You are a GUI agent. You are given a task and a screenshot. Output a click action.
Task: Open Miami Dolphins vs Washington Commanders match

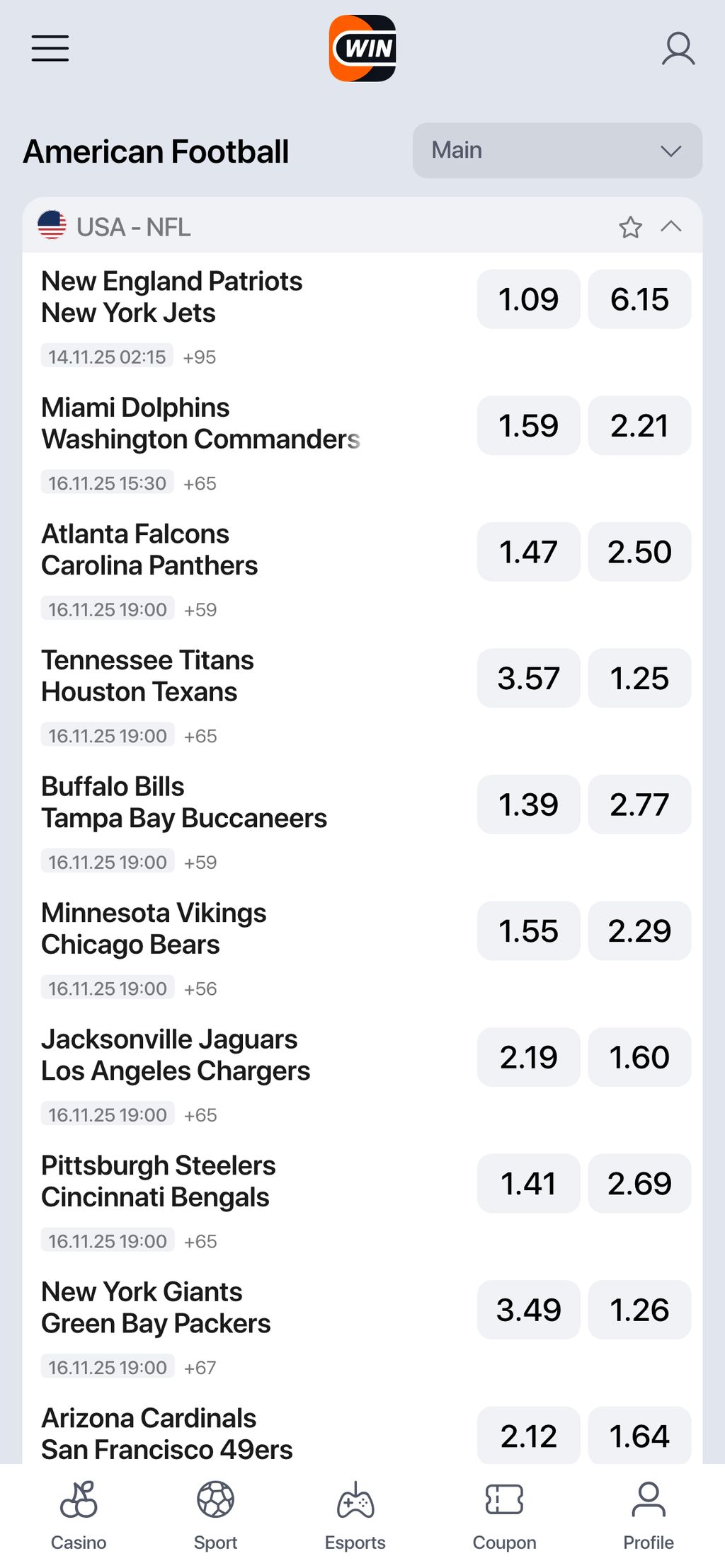coord(200,424)
